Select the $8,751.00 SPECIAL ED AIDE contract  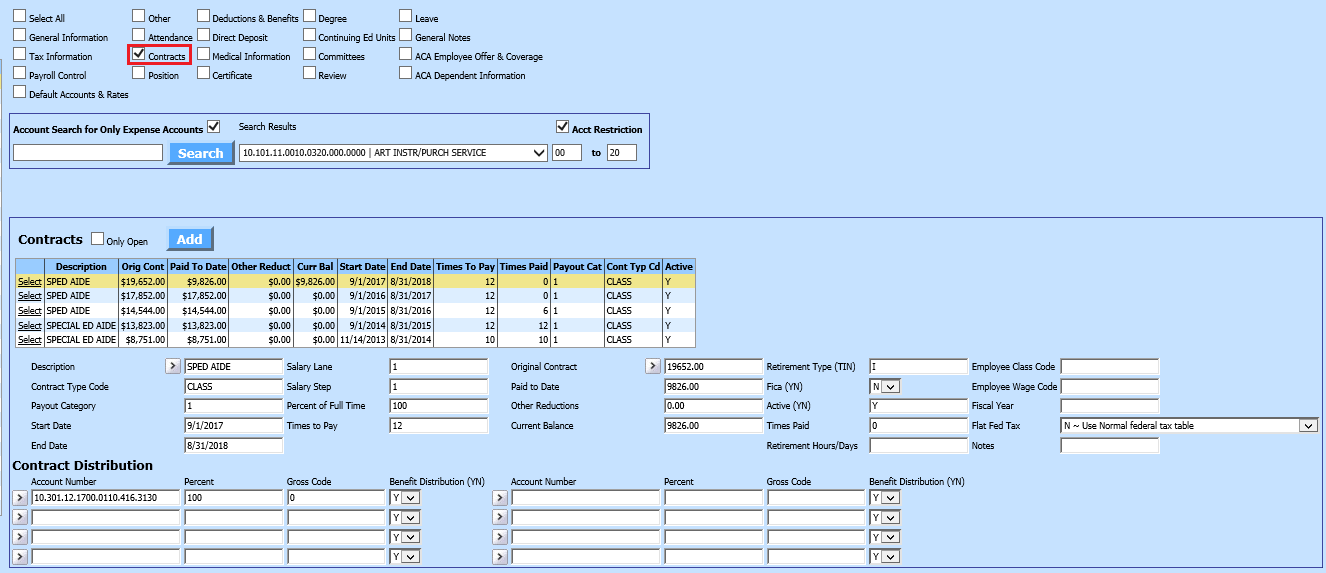coord(30,340)
